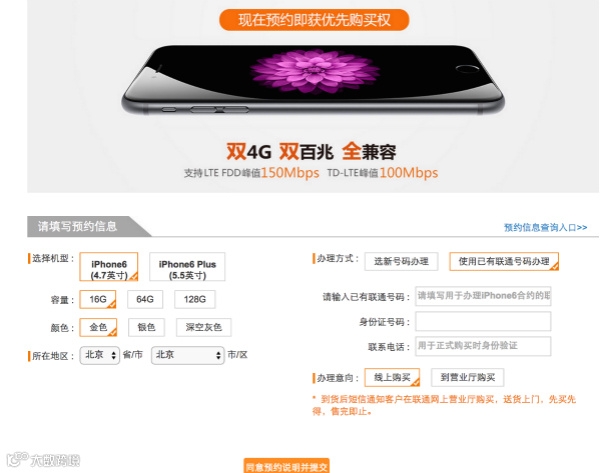This screenshot has width=600, height=473.
Task: Click the 身份证号码 ID number field
Action: [x=483, y=321]
